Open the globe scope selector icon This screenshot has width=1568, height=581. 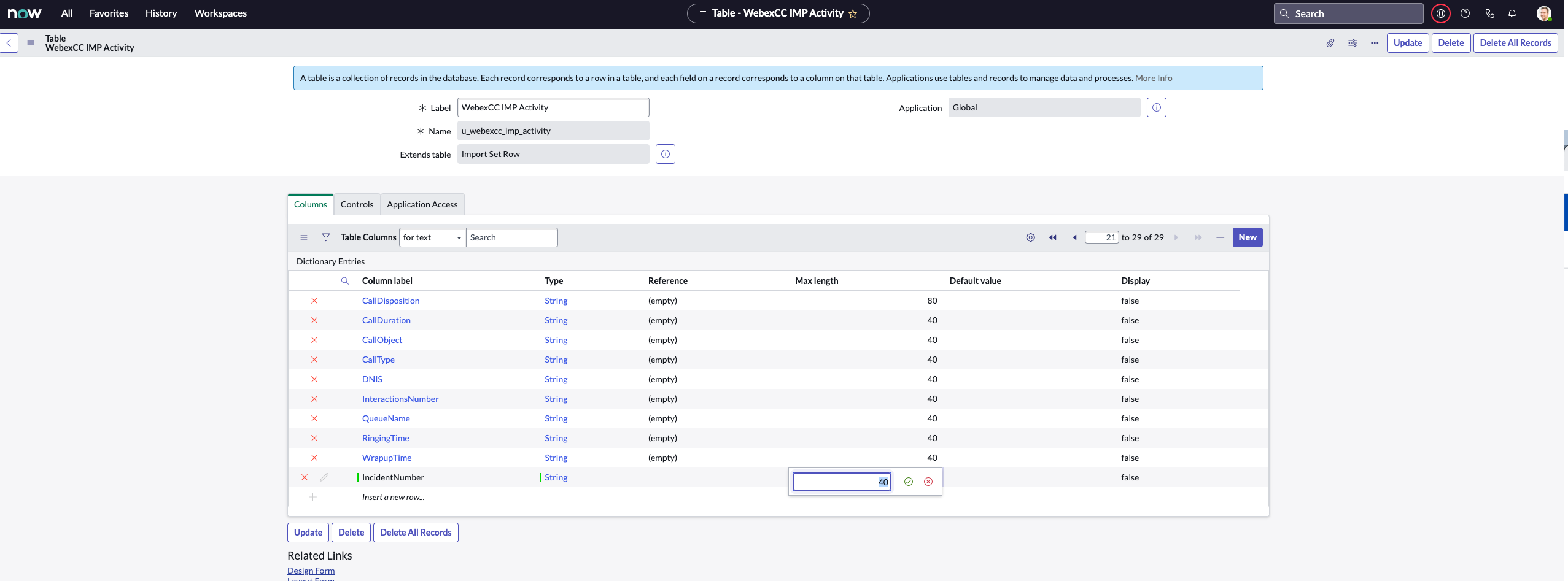(x=1440, y=13)
